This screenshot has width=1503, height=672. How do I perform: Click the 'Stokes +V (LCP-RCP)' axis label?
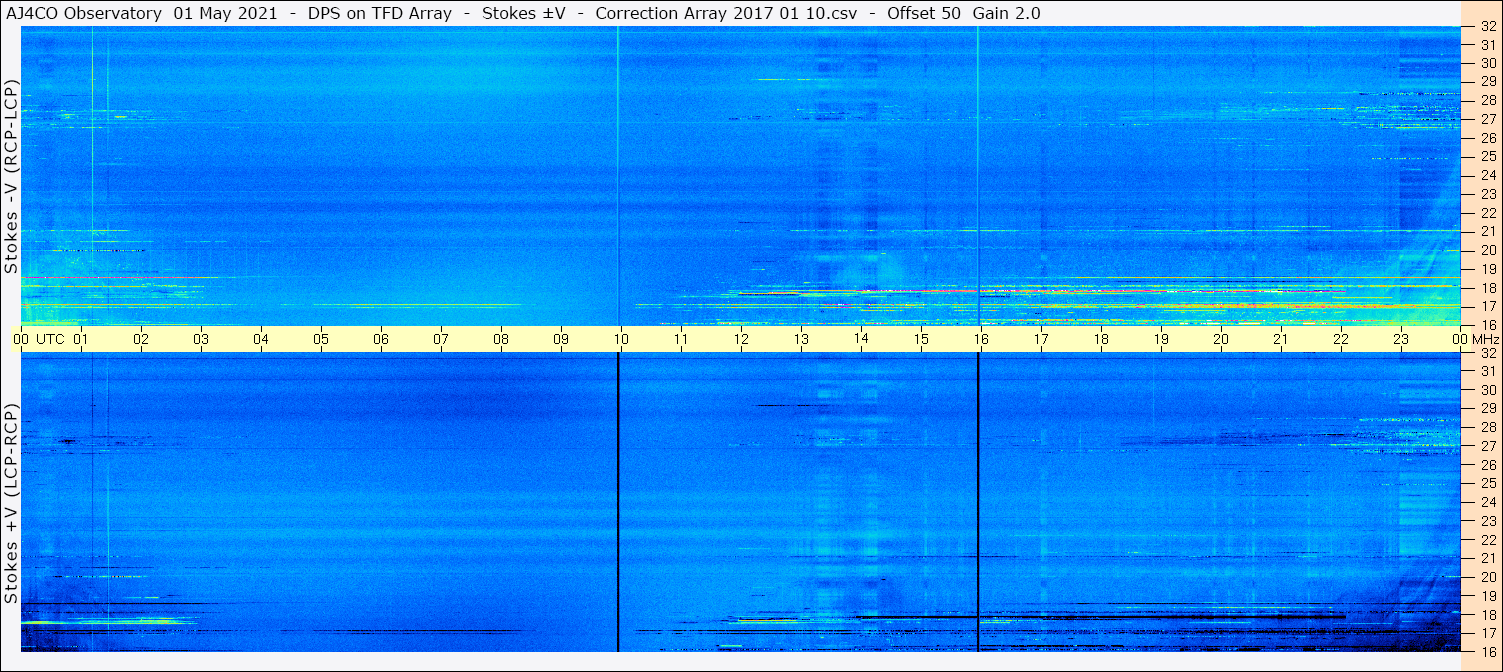[11, 504]
